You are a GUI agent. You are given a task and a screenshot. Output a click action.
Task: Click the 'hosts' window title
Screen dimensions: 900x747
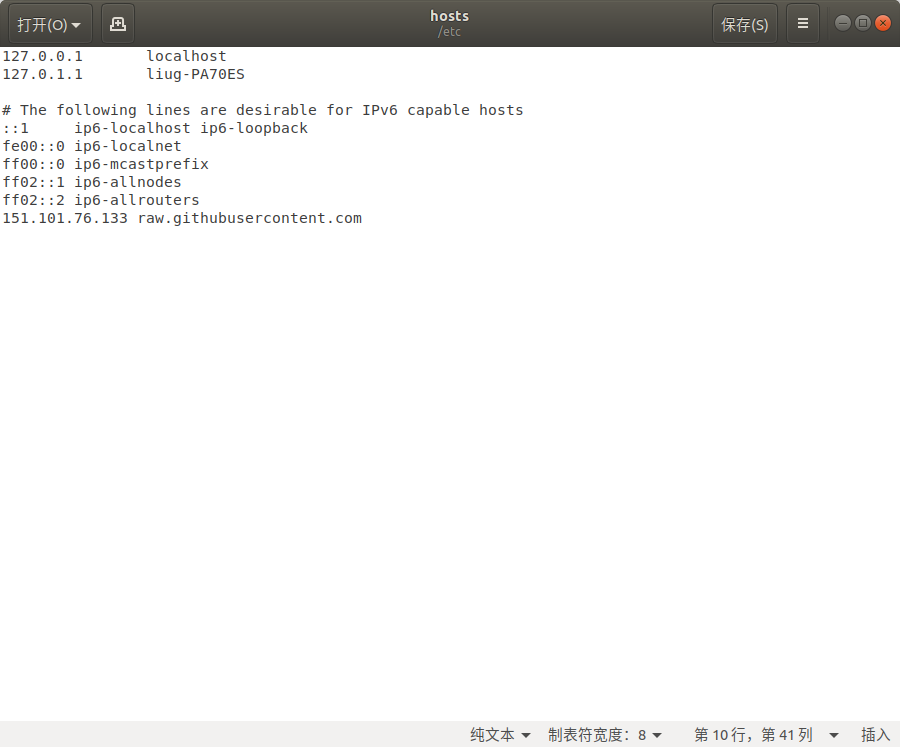(449, 16)
